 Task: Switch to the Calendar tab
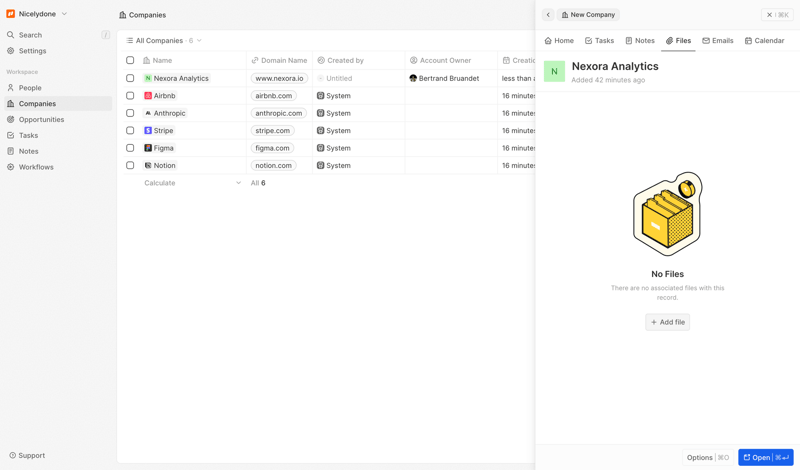[764, 40]
